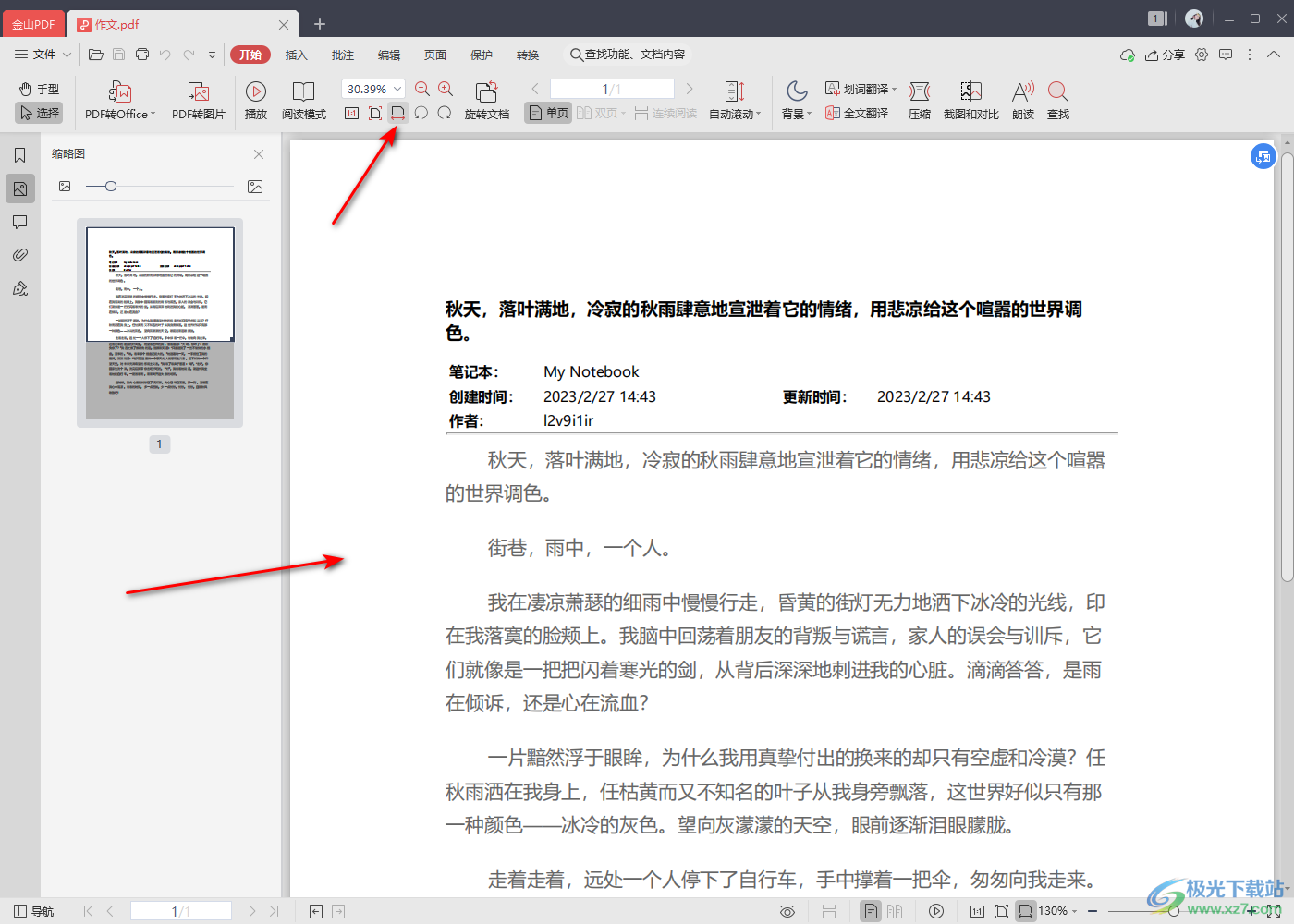The width and height of the screenshot is (1294, 924).
Task: Collapse the ribbon with chevron
Action: (1274, 55)
